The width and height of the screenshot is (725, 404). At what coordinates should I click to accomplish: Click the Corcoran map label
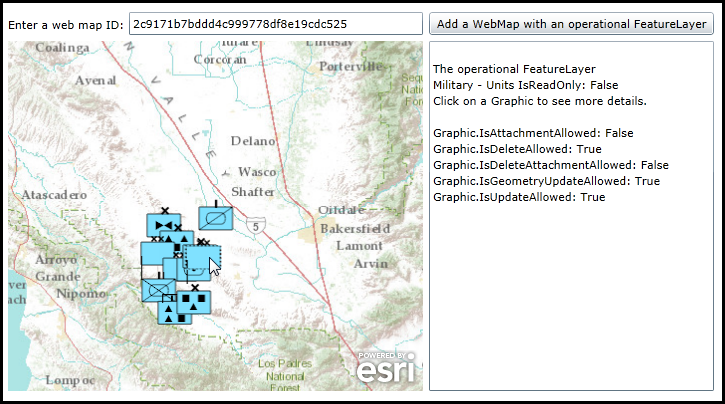click(220, 60)
